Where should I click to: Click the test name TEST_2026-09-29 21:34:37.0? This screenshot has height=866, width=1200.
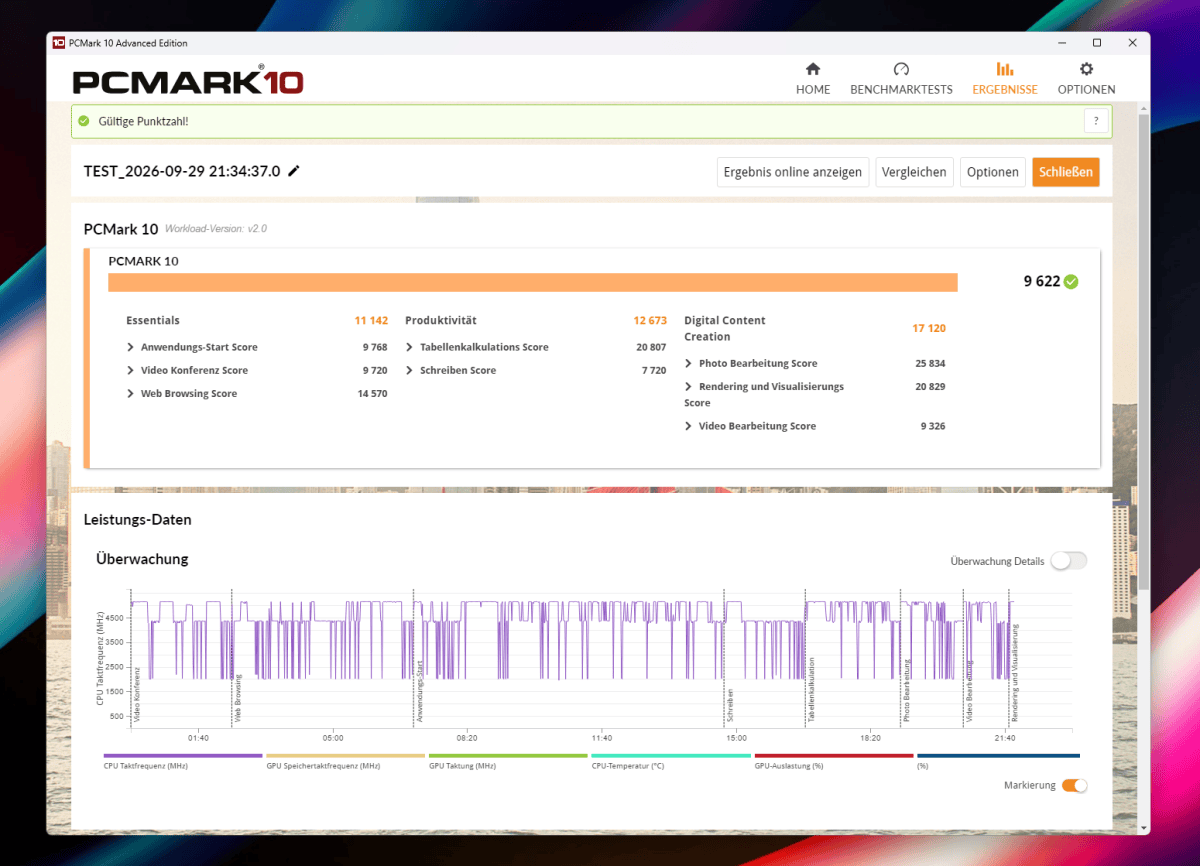(182, 171)
